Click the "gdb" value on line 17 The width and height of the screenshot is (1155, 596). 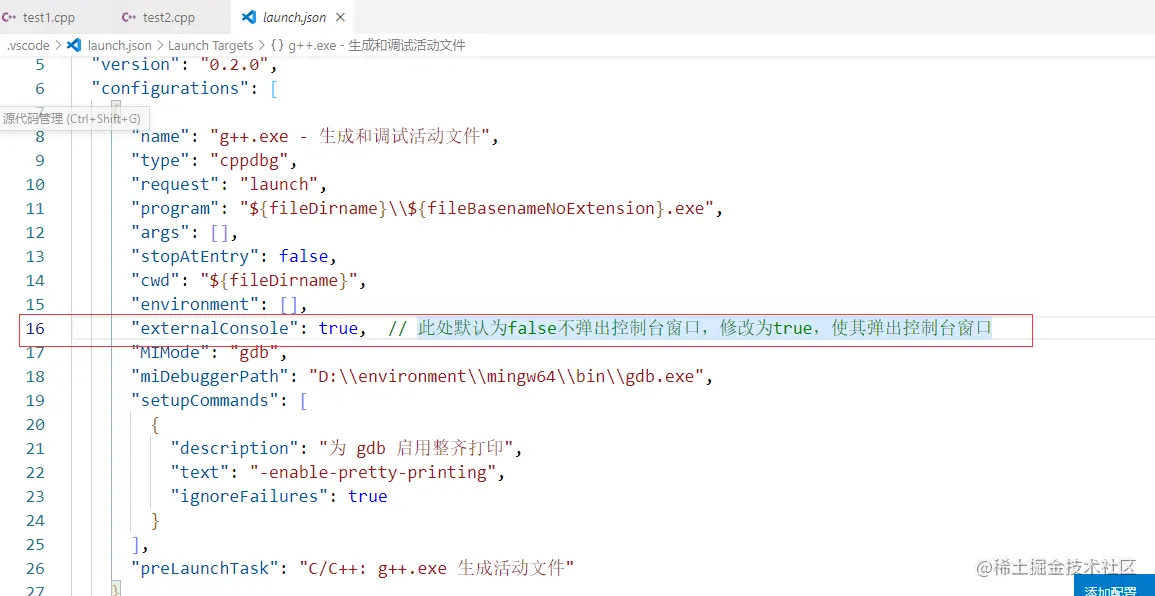point(254,352)
